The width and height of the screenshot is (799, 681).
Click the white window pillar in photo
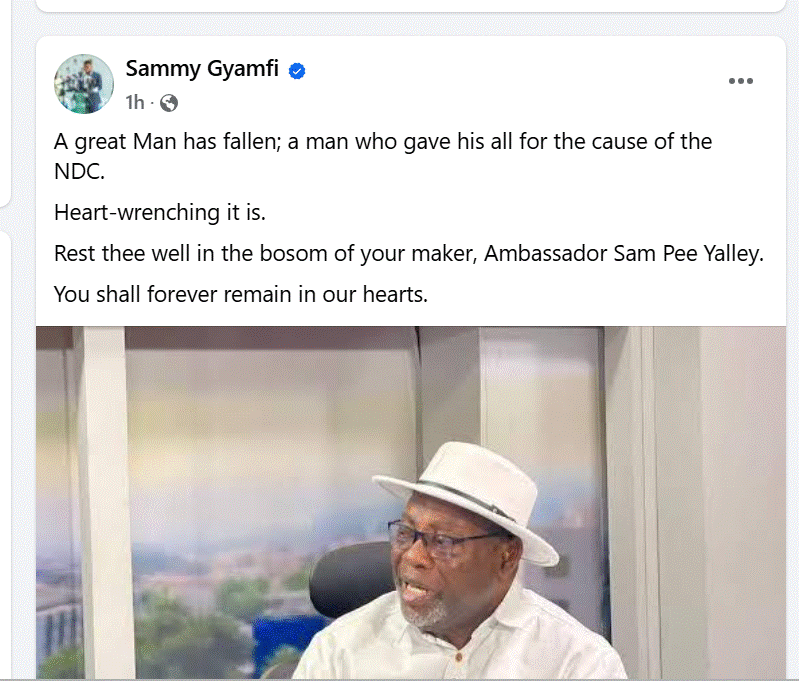point(102,502)
